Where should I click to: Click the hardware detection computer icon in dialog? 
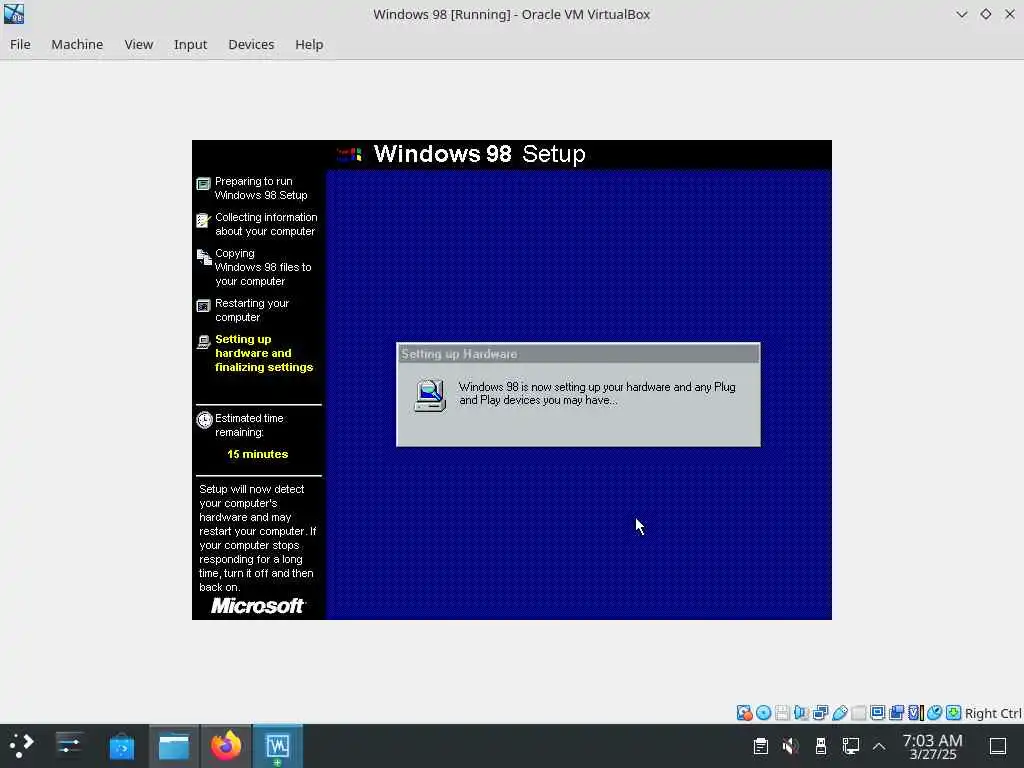click(430, 395)
